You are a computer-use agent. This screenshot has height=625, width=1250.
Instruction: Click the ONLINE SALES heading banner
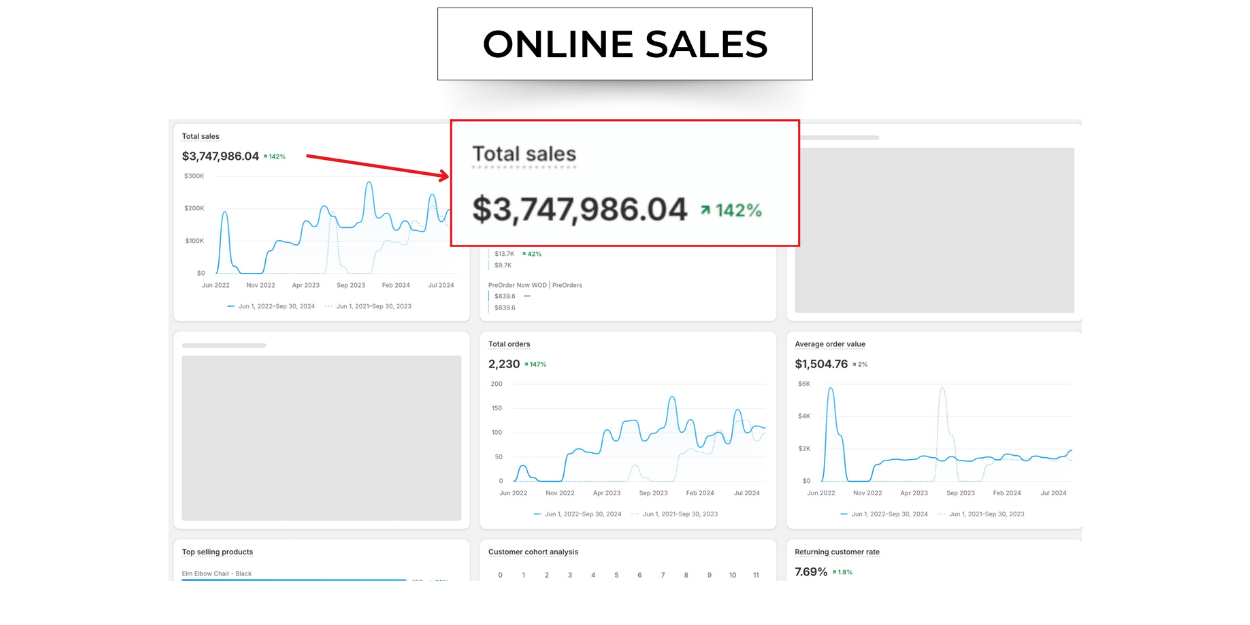[x=624, y=44]
